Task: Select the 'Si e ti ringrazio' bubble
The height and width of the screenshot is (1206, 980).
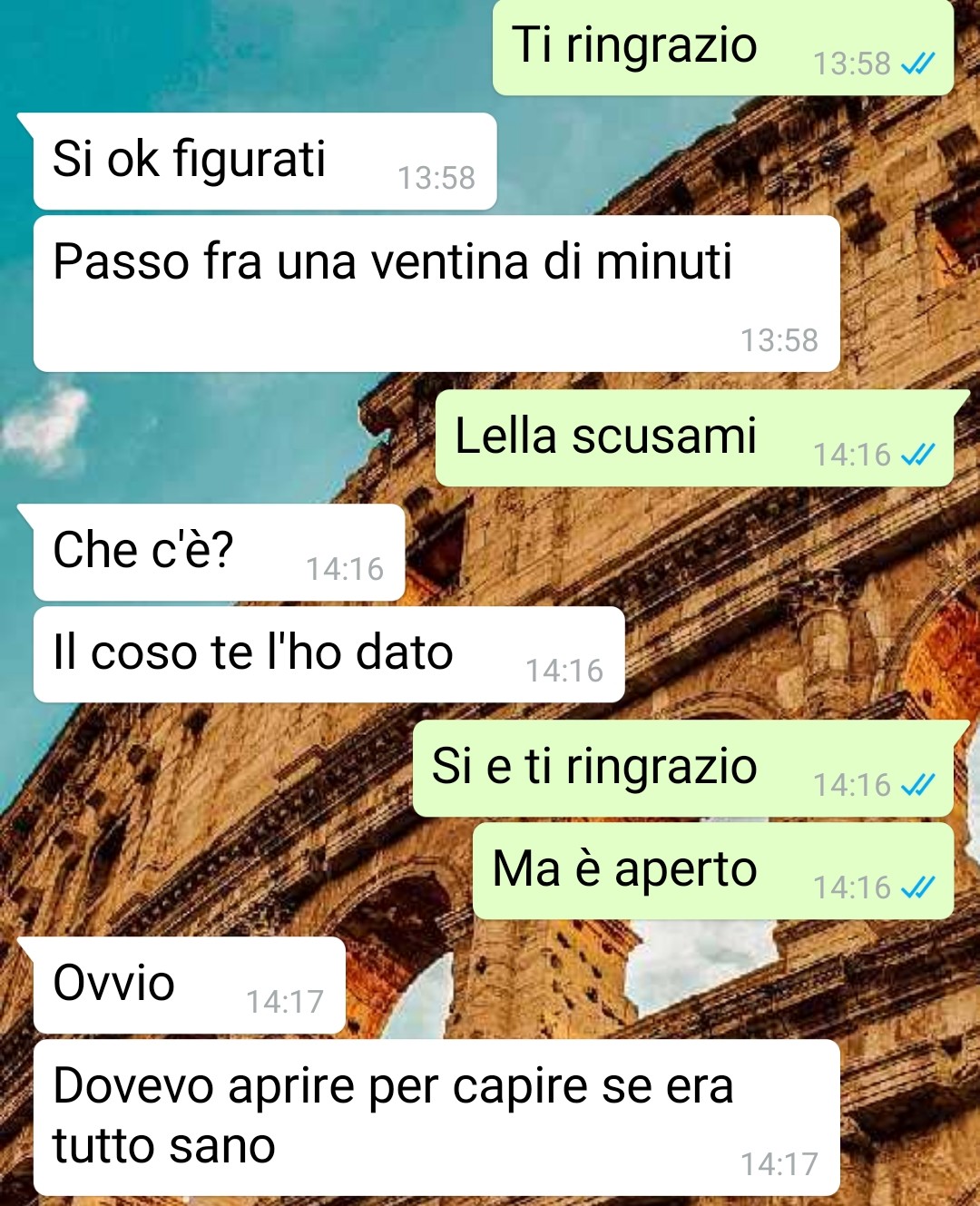Action: point(683,769)
